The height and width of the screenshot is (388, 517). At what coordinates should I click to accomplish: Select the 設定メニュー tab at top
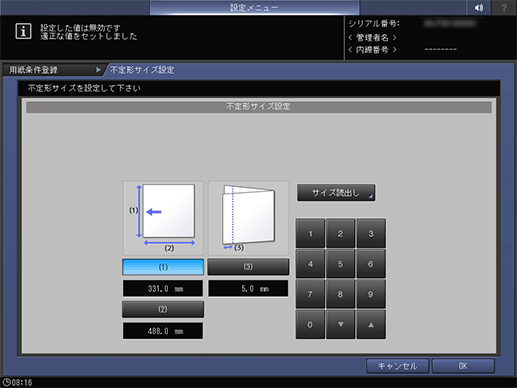pyautogui.click(x=254, y=7)
